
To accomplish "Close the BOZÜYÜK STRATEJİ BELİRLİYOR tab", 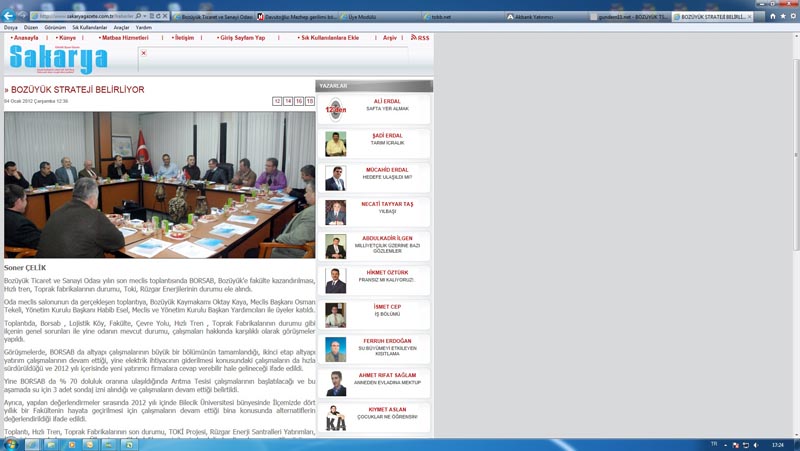I will click(x=749, y=17).
